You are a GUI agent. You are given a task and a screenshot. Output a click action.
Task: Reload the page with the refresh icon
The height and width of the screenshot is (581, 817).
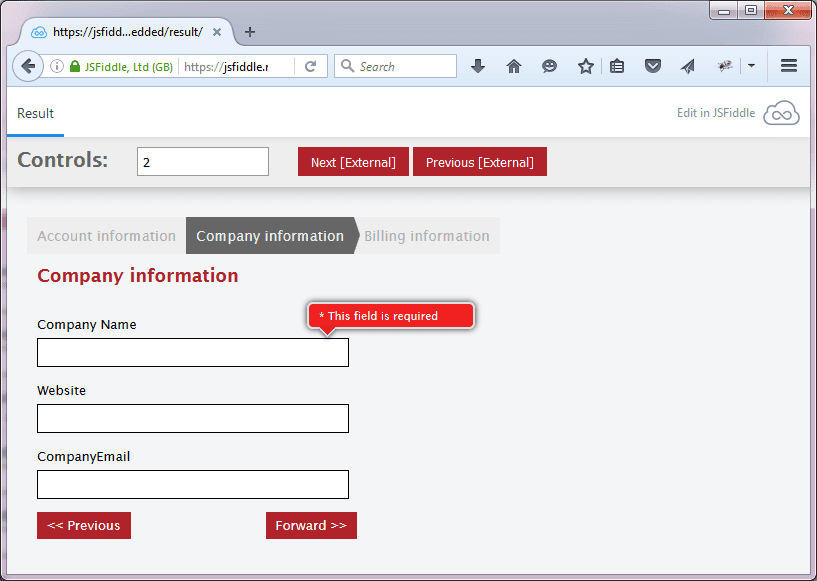point(311,66)
